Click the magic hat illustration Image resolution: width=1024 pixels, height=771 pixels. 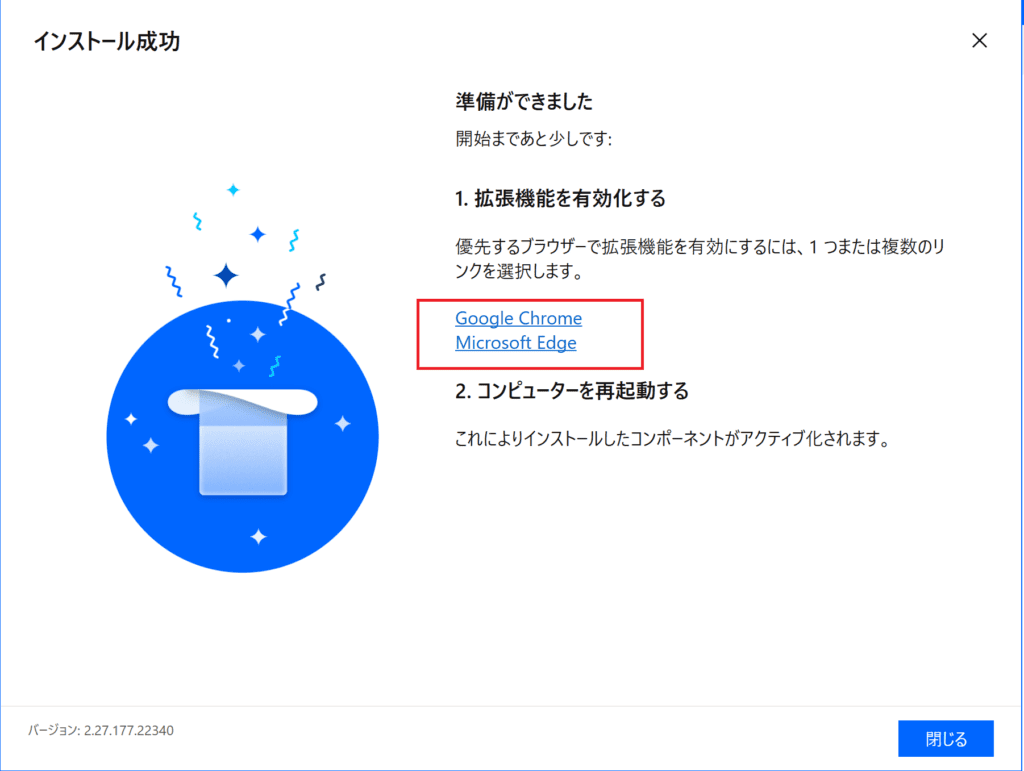point(242,436)
